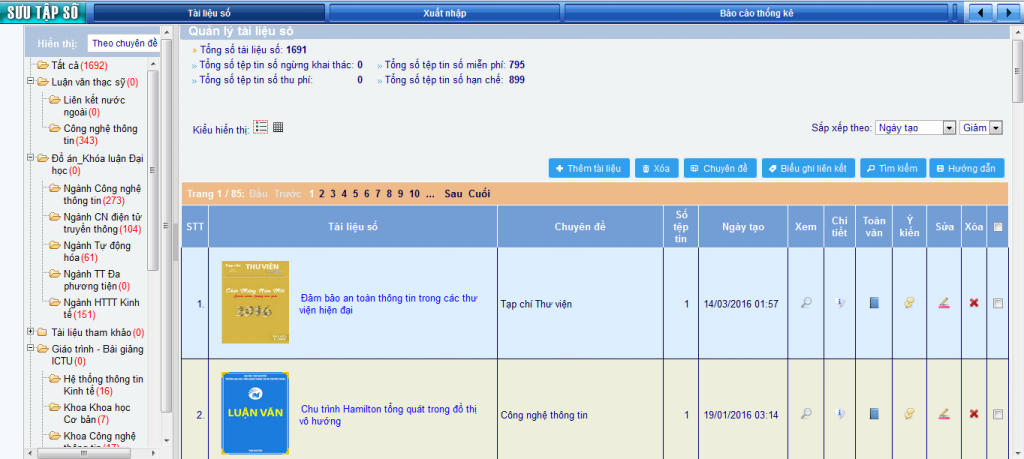Open Chi tiết info icon for row 2
This screenshot has height=459, width=1024.
click(x=840, y=413)
